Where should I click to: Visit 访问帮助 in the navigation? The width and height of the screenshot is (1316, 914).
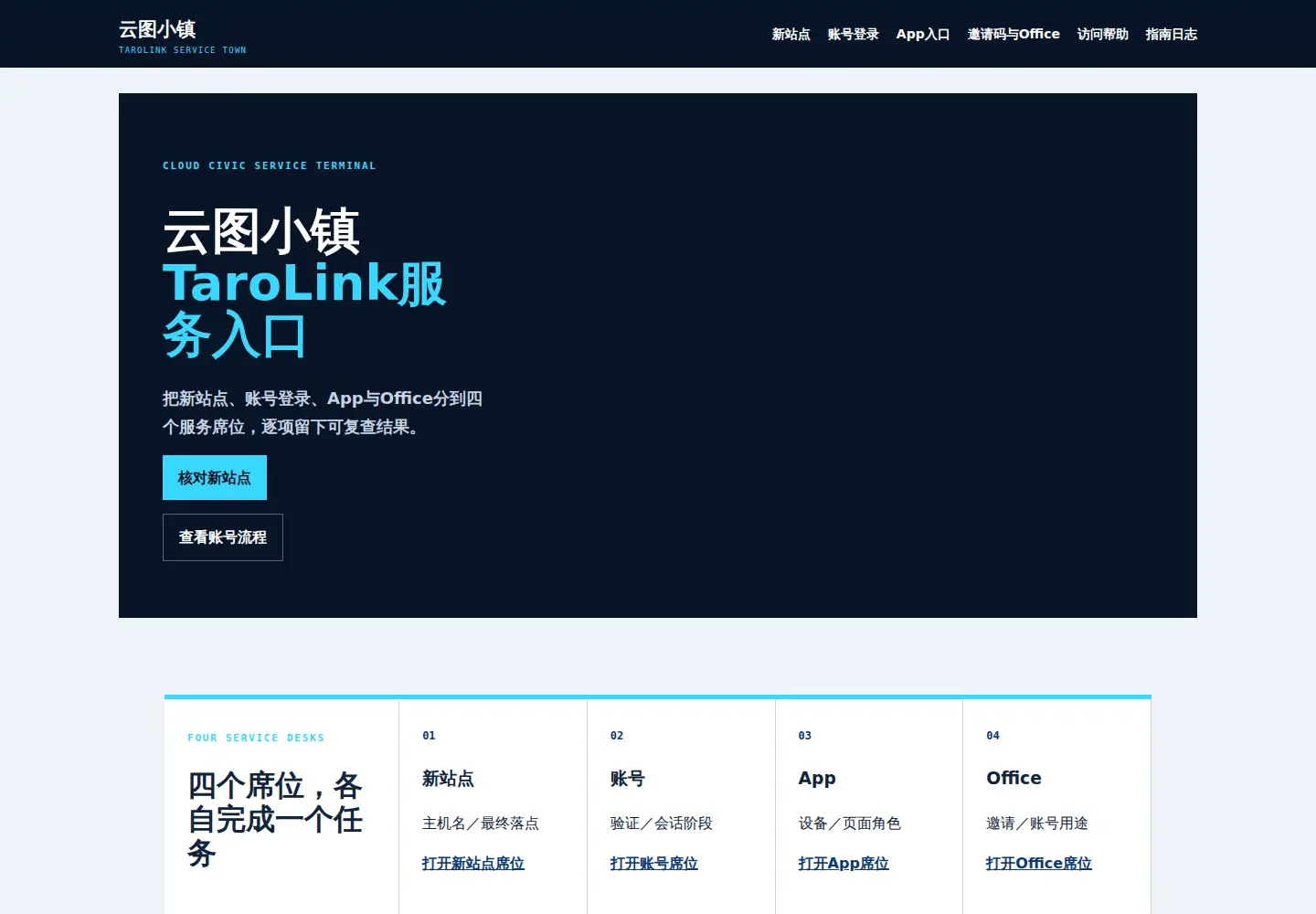click(x=1102, y=34)
